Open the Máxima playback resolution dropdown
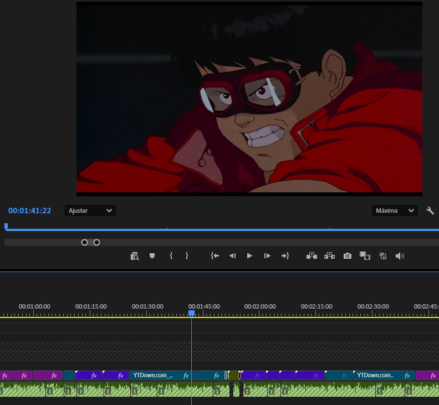 pos(395,211)
